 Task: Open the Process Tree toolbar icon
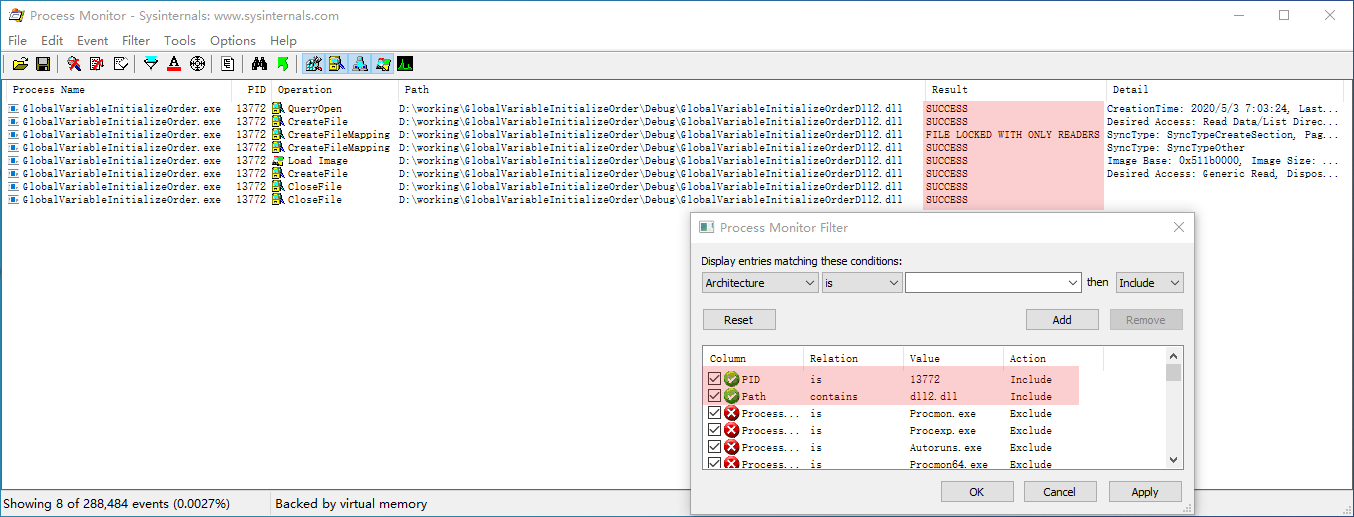[x=228, y=64]
